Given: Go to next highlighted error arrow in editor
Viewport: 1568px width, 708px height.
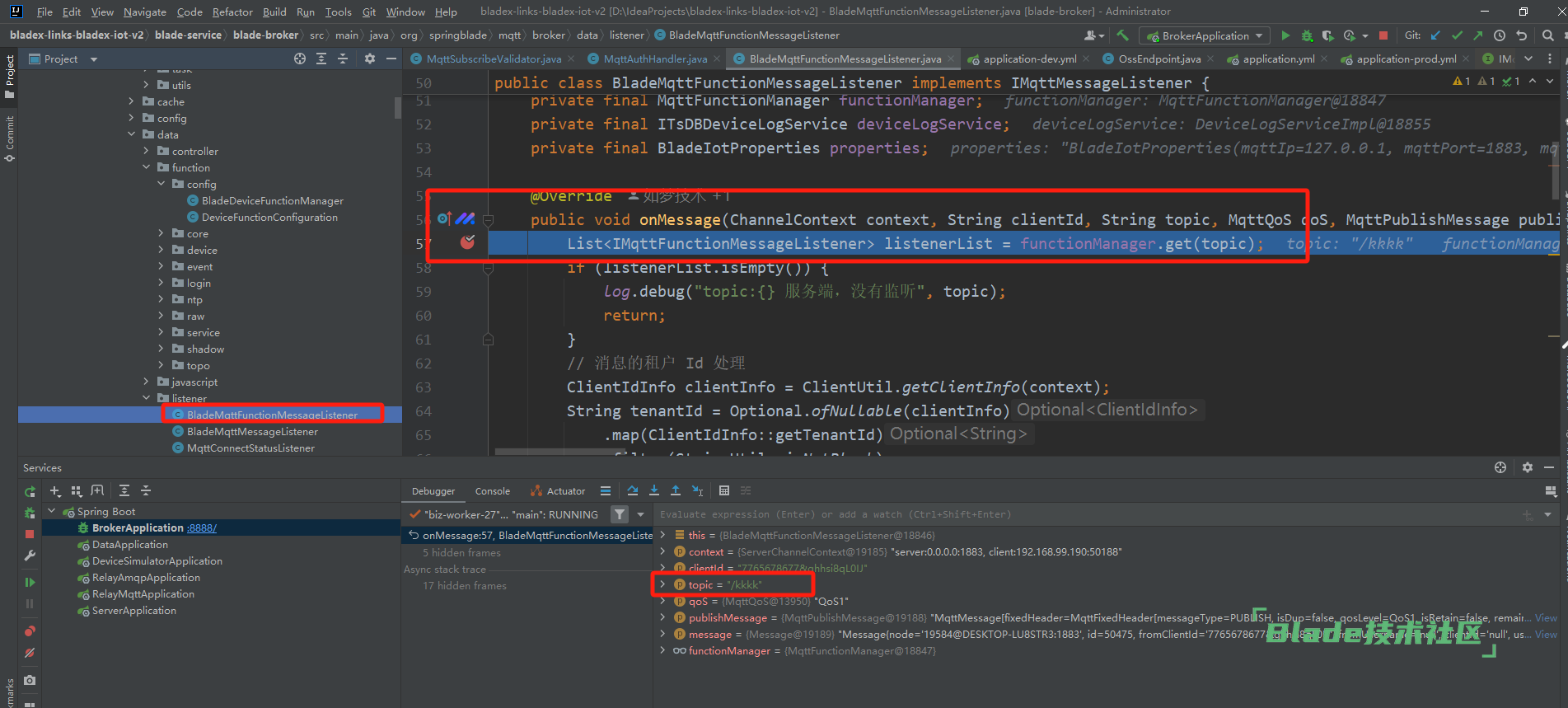Looking at the screenshot, I should click(x=1550, y=81).
